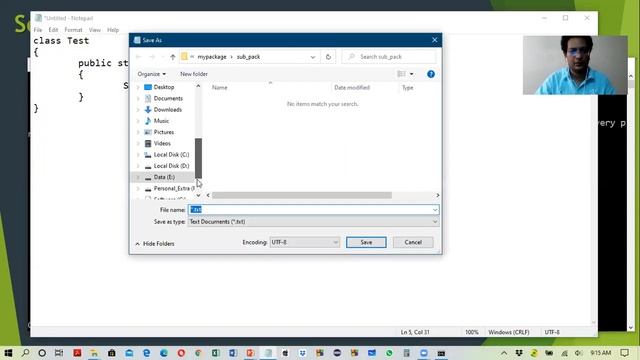This screenshot has width=640, height=360.
Task: Select Videos in the navigation pane
Action: [162, 143]
